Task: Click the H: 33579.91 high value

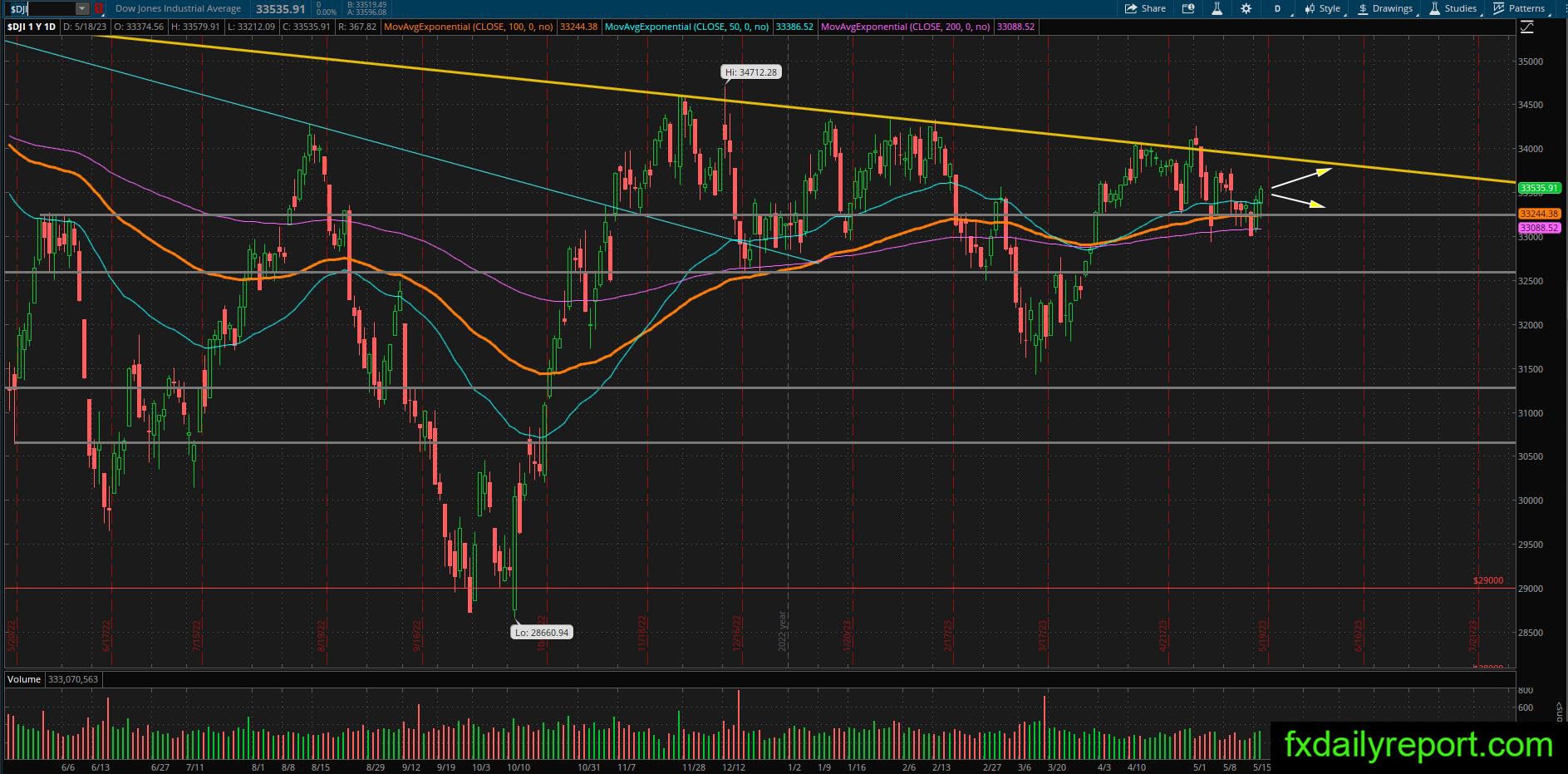Action: (195, 27)
